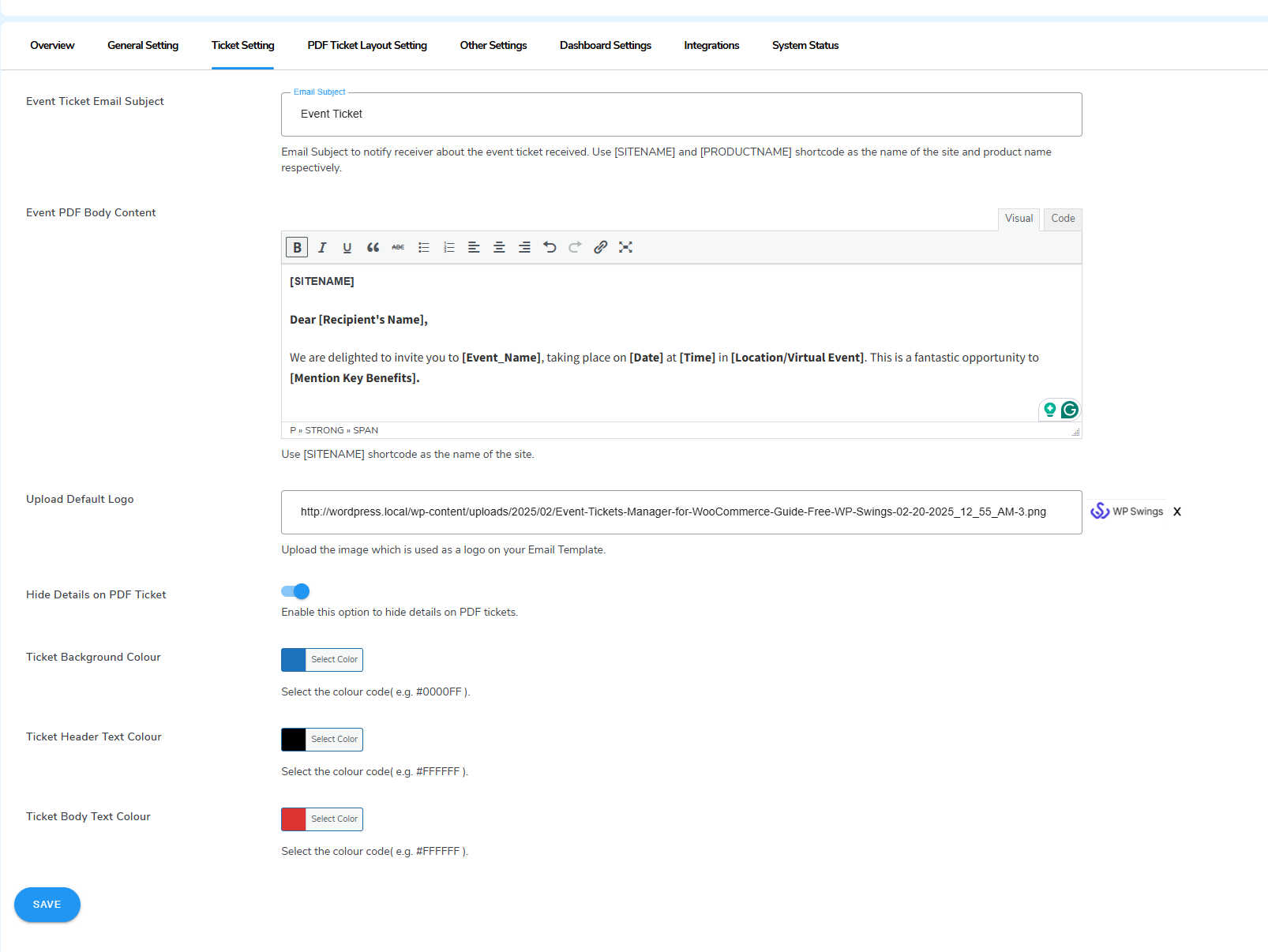The height and width of the screenshot is (952, 1268).
Task: Select the Ticket Setting tab
Action: point(242,45)
